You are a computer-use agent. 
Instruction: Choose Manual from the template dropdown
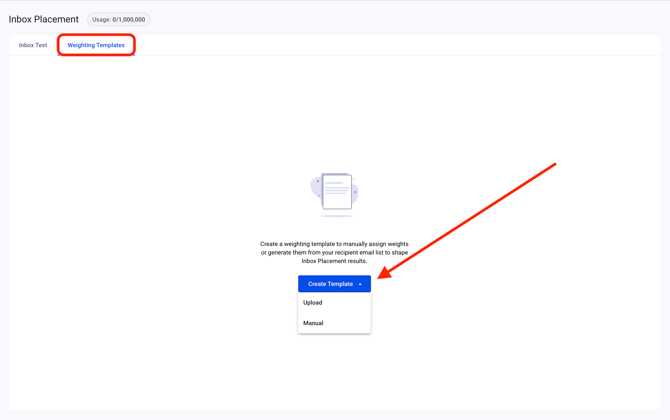pos(313,323)
